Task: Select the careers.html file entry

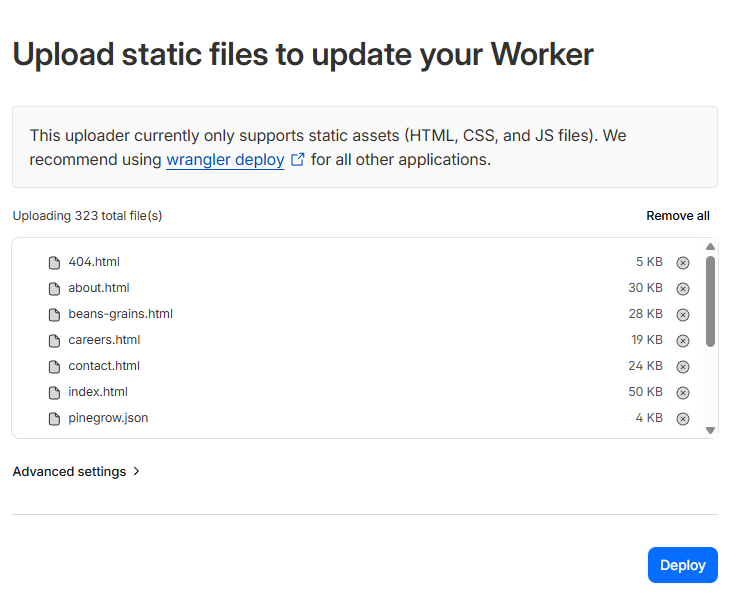Action: 104,340
